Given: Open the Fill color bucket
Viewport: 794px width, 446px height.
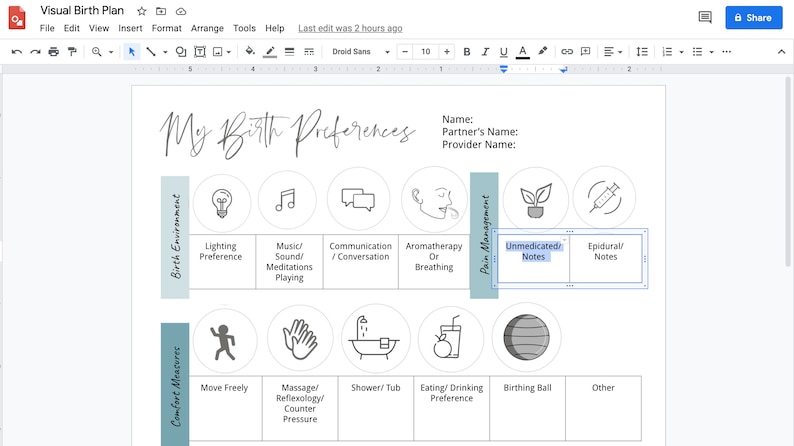Looking at the screenshot, I should [x=250, y=51].
